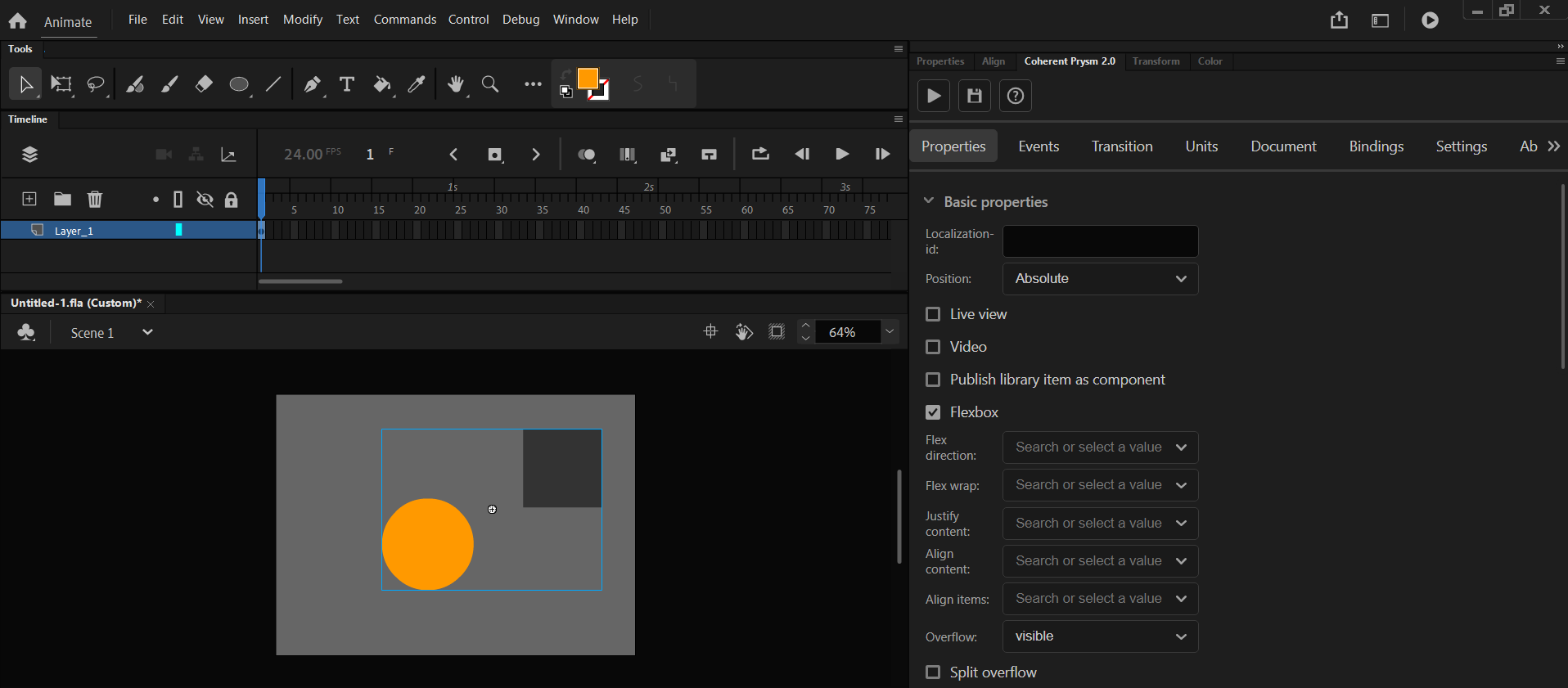The image size is (1568, 688).
Task: Go to previous keyframe arrow
Action: pos(453,155)
